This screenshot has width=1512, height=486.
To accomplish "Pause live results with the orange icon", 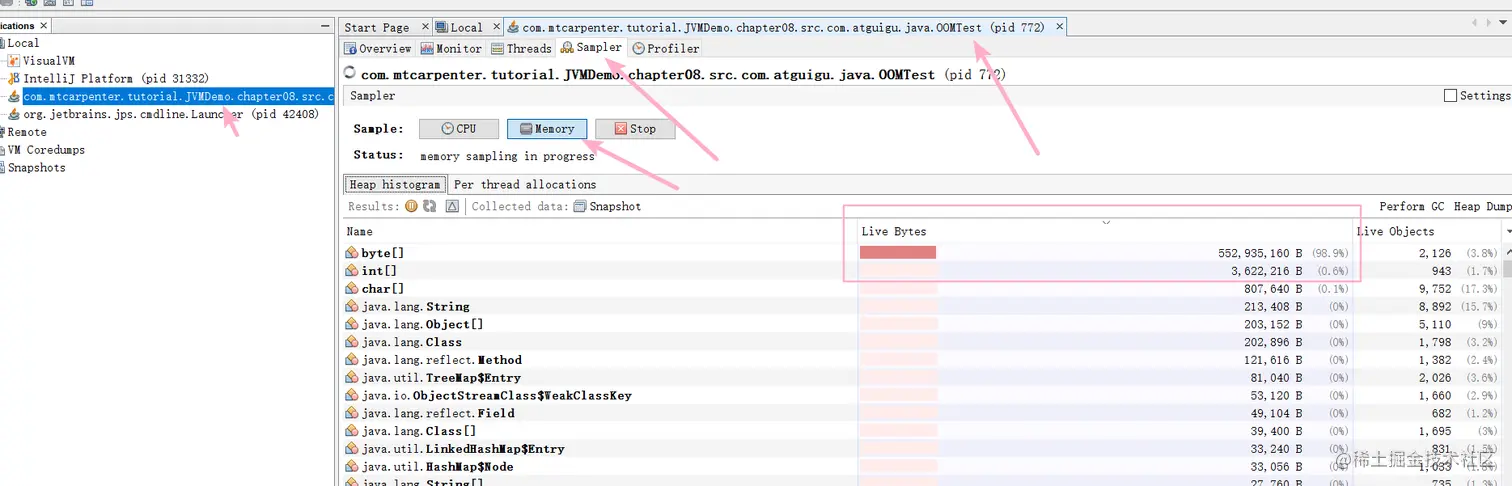I will pyautogui.click(x=411, y=206).
